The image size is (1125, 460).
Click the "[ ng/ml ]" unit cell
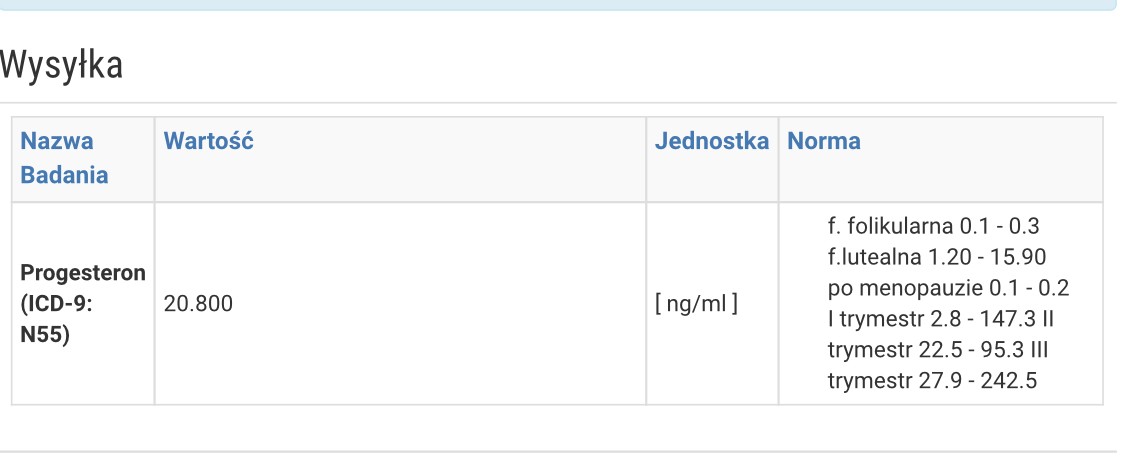point(696,303)
